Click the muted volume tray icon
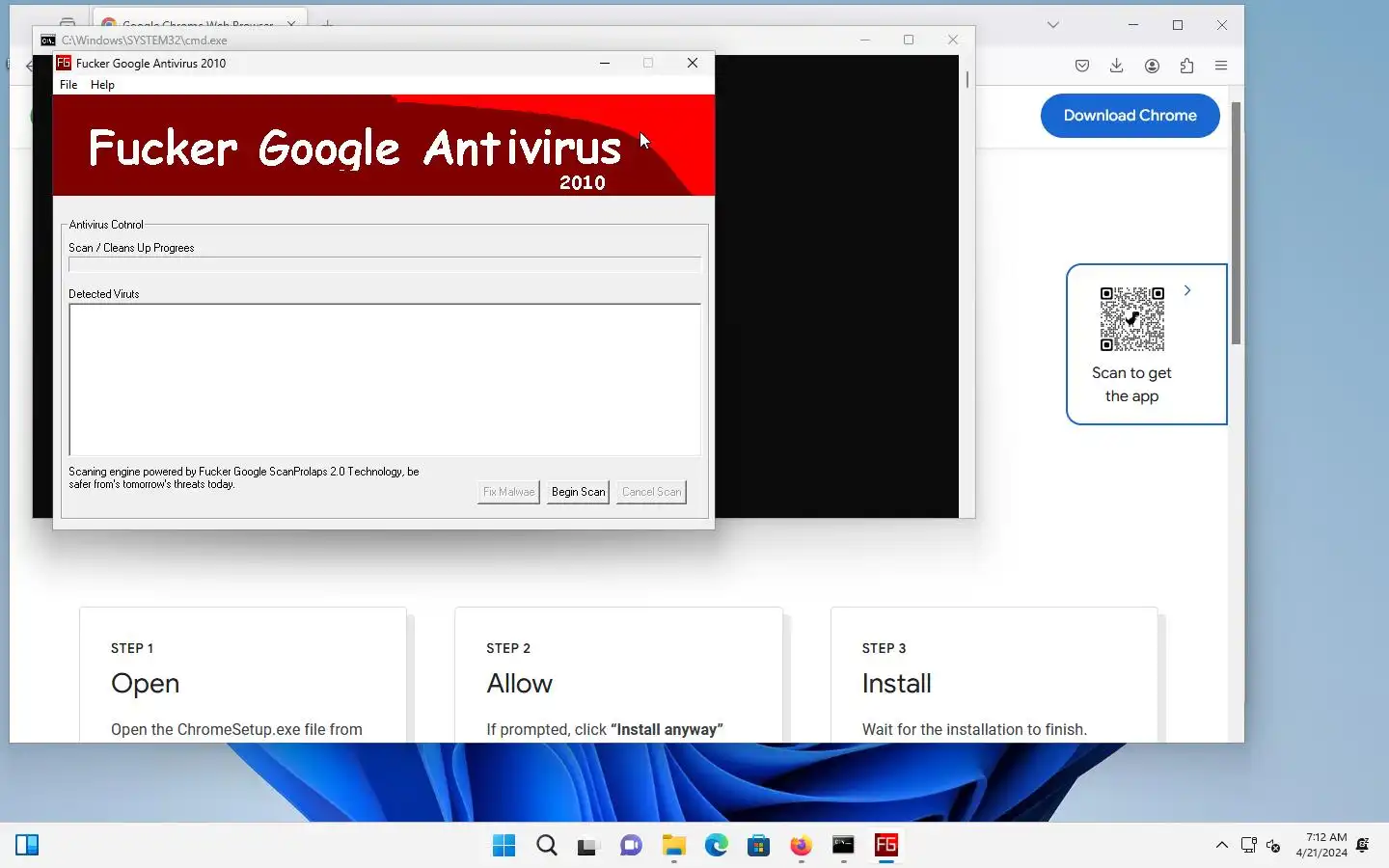 [x=1273, y=846]
